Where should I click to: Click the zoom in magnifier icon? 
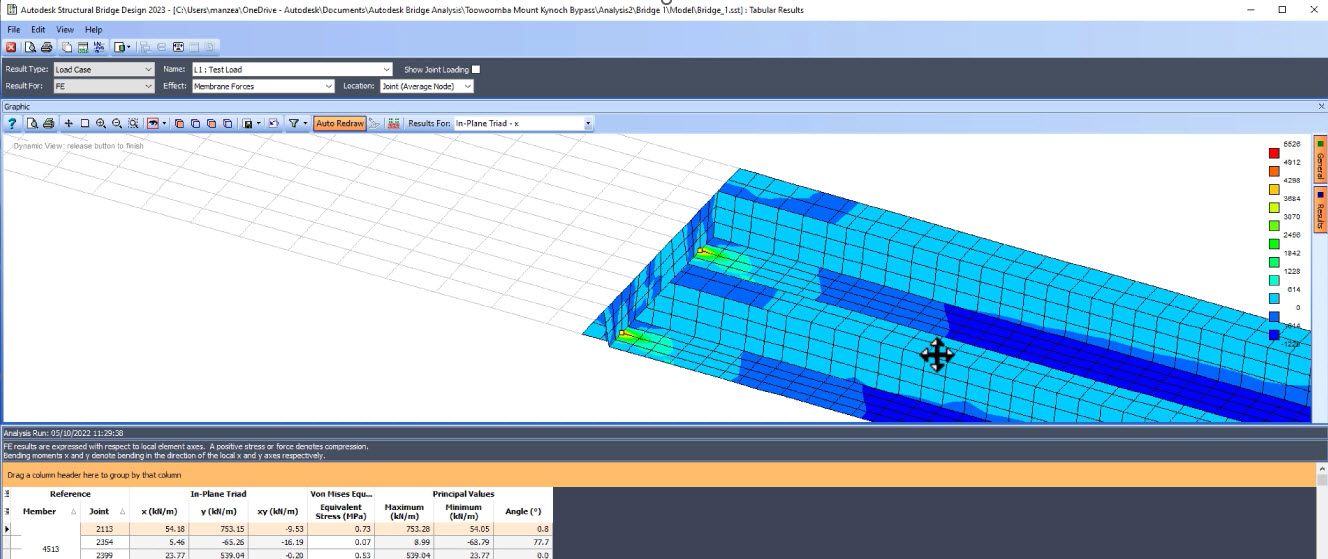pyautogui.click(x=101, y=123)
